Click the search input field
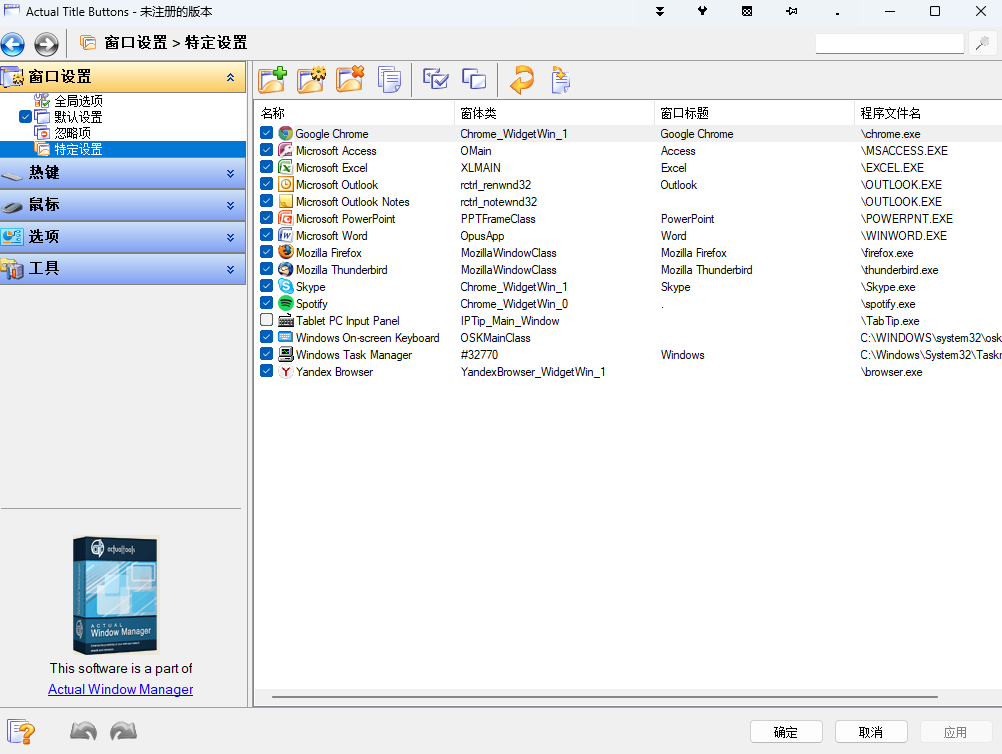The image size is (1002, 754). 890,43
